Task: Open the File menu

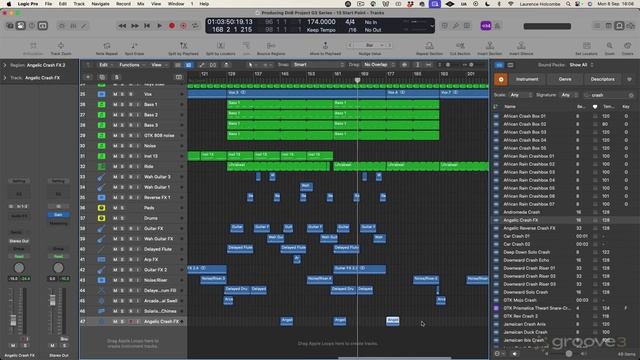Action: click(x=48, y=4)
